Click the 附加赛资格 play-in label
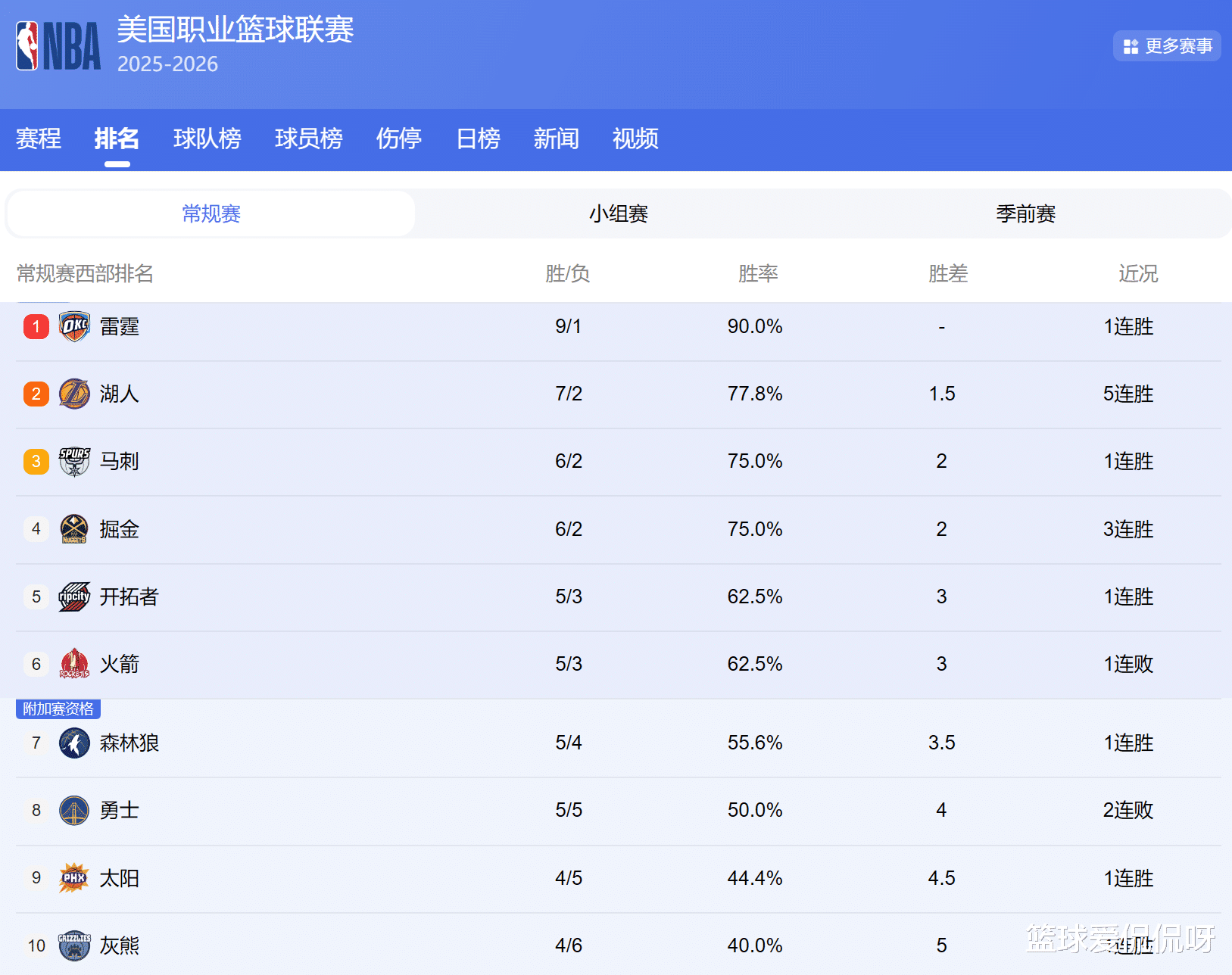The image size is (1232, 975). [58, 709]
